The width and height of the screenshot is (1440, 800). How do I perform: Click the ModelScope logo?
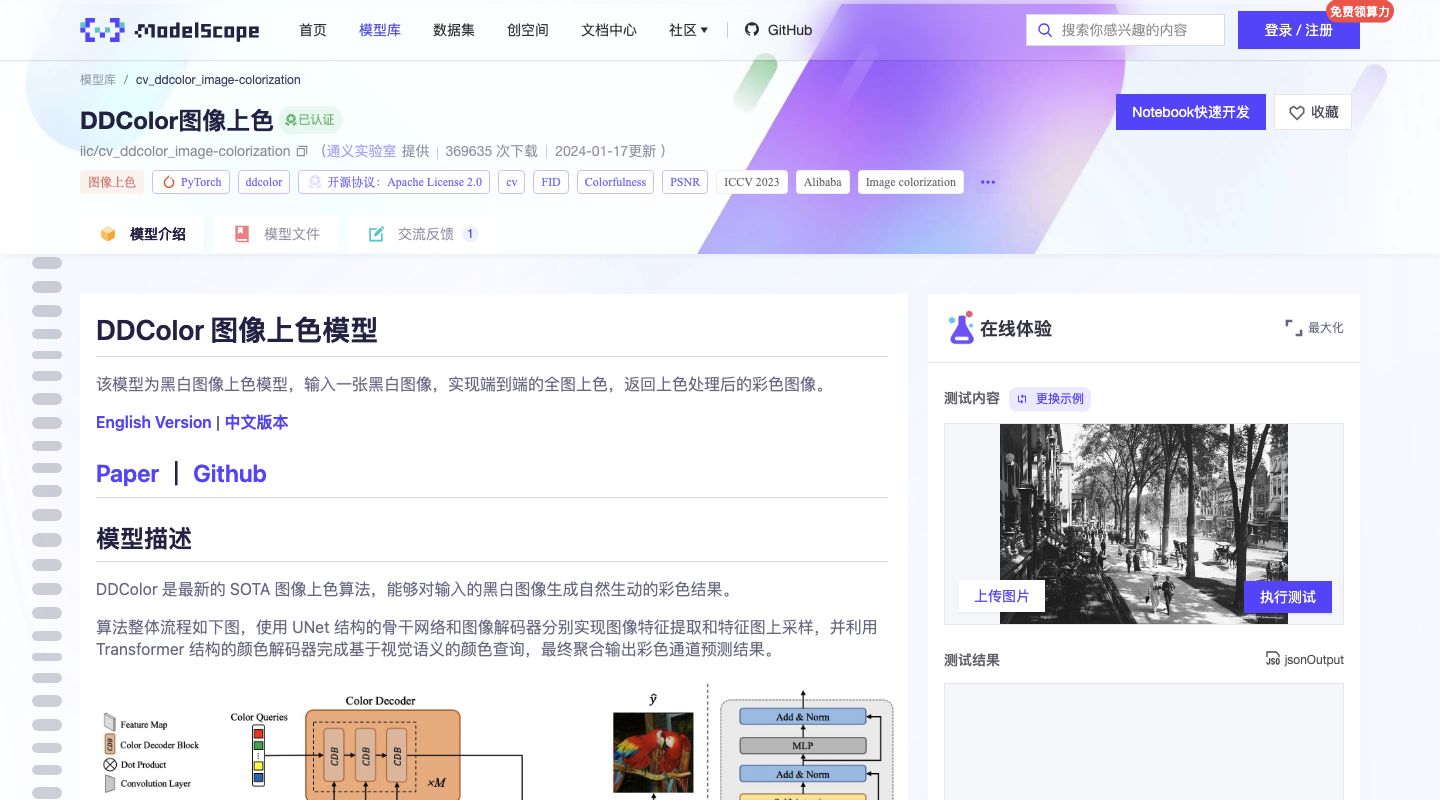tap(170, 30)
